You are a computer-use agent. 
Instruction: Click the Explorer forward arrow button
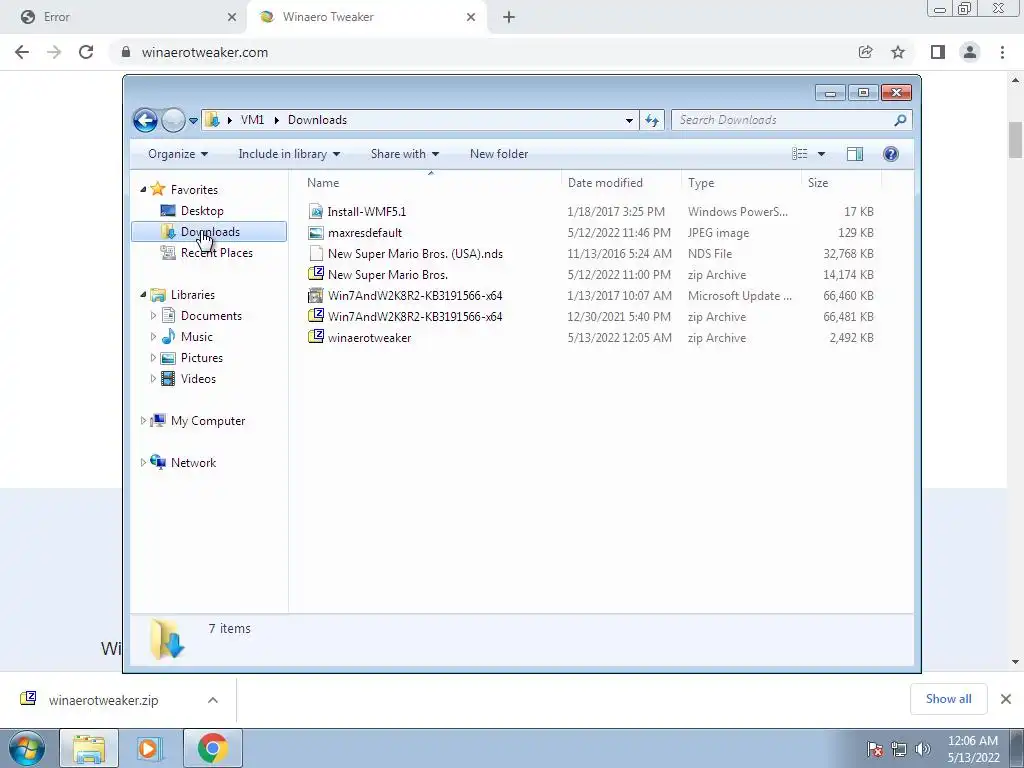173,120
